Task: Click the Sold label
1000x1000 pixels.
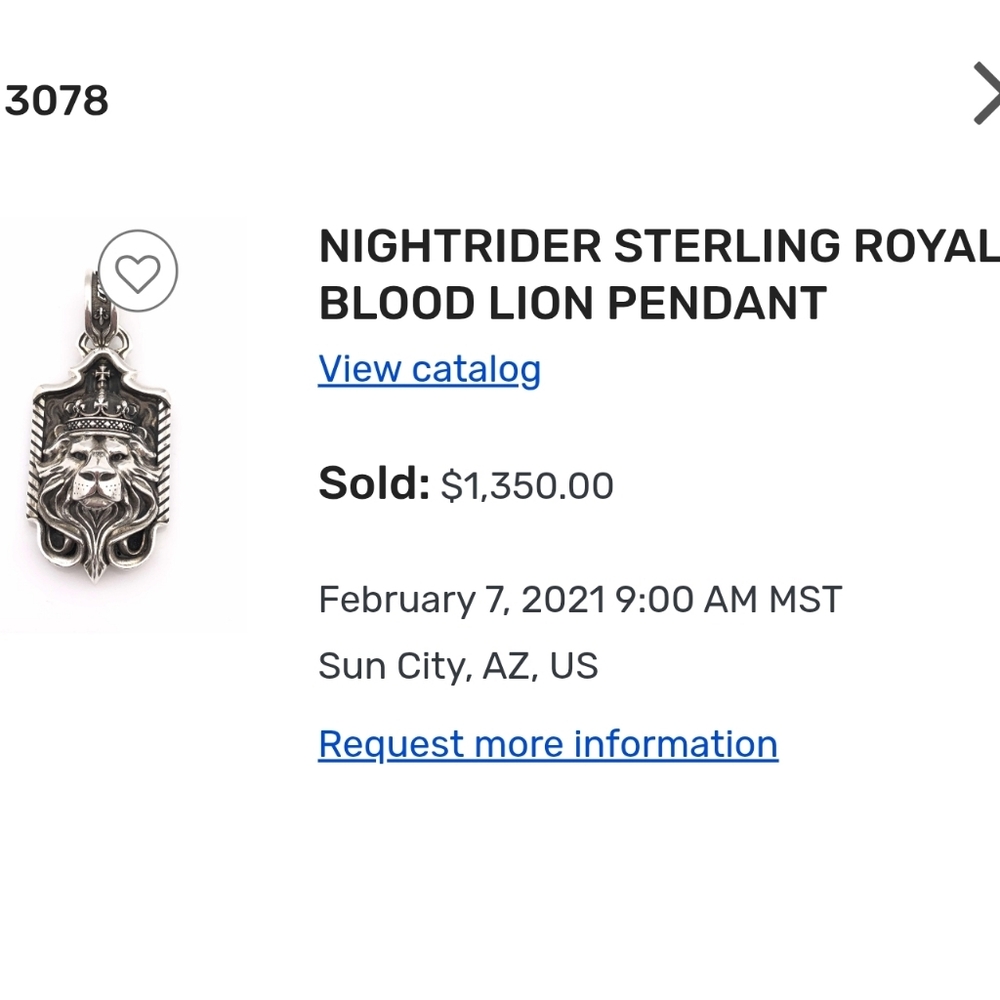Action: [x=372, y=484]
